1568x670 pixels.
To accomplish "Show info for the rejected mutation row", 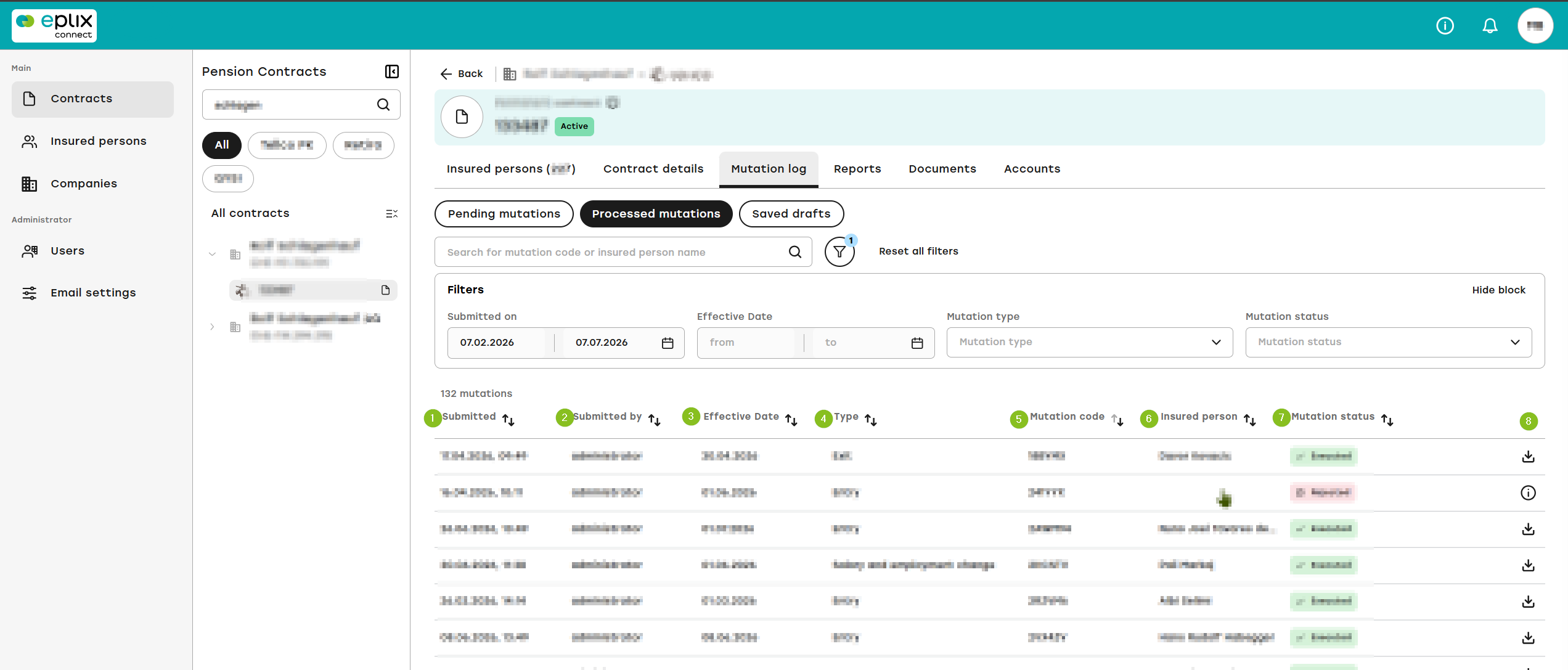I will pyautogui.click(x=1528, y=493).
